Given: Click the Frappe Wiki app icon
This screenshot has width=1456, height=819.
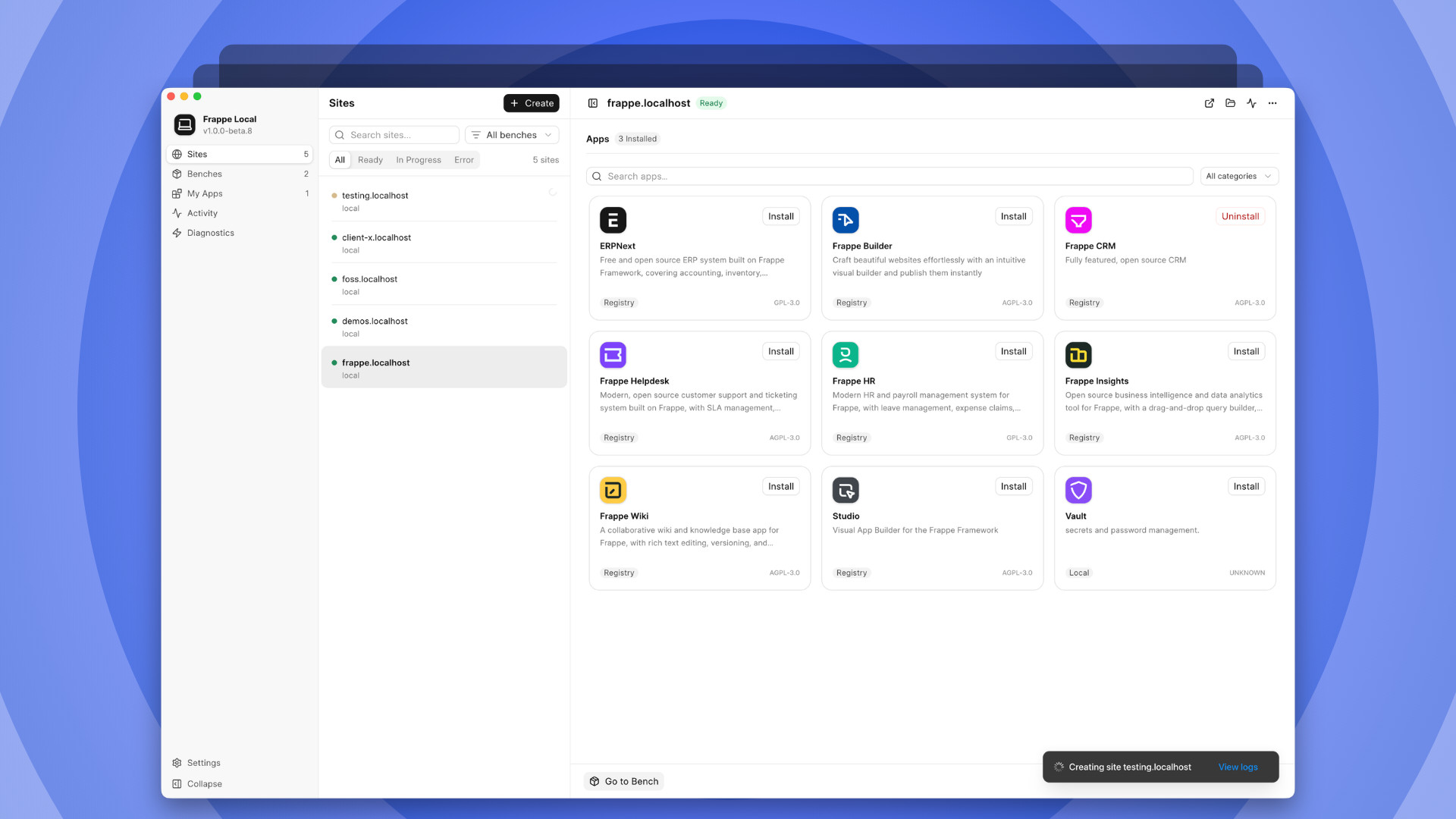Looking at the screenshot, I should tap(613, 490).
